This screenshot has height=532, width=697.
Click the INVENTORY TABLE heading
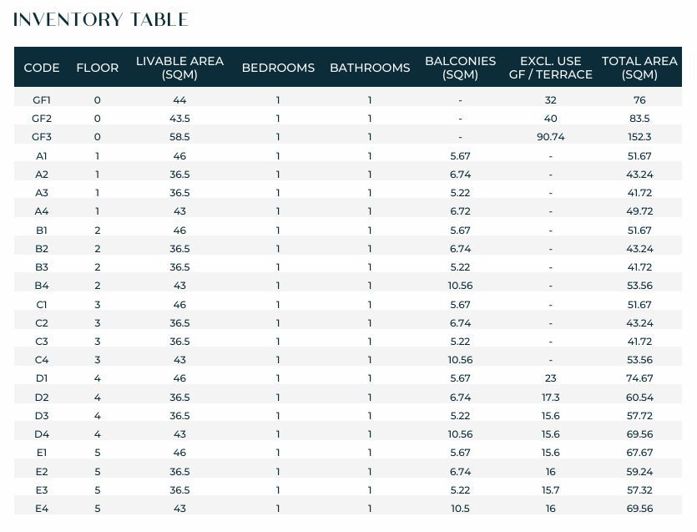point(101,20)
